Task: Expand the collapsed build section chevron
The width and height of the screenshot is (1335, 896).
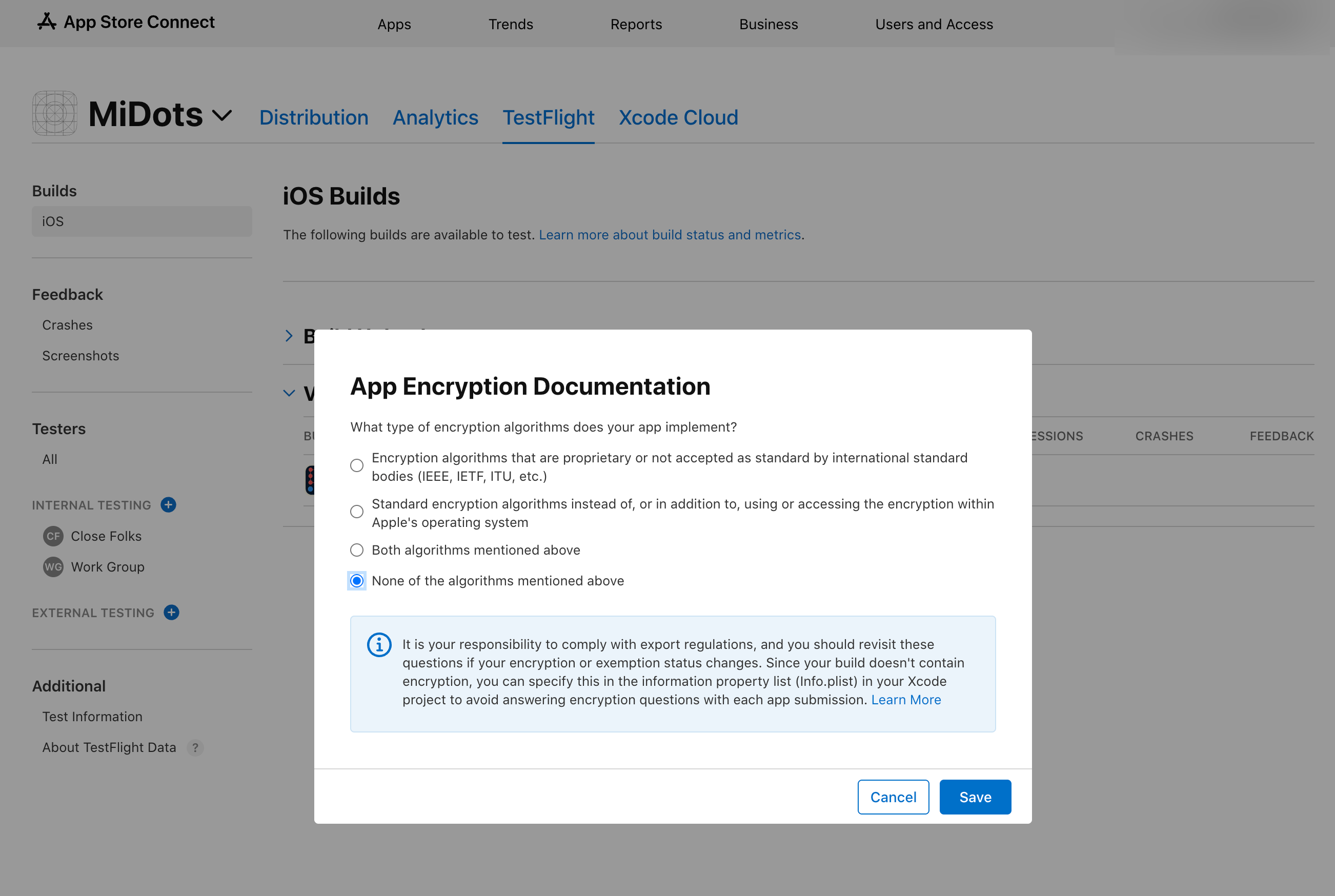Action: point(289,336)
